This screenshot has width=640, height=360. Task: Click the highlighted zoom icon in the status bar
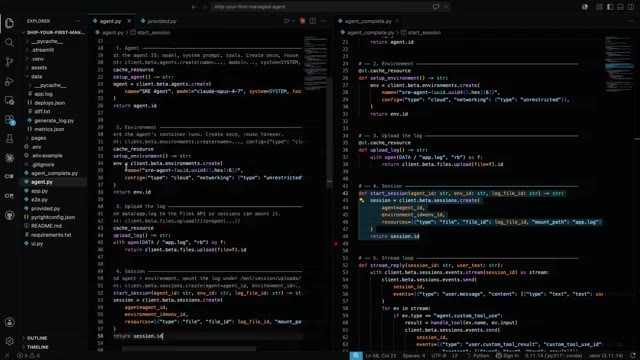[356, 356]
